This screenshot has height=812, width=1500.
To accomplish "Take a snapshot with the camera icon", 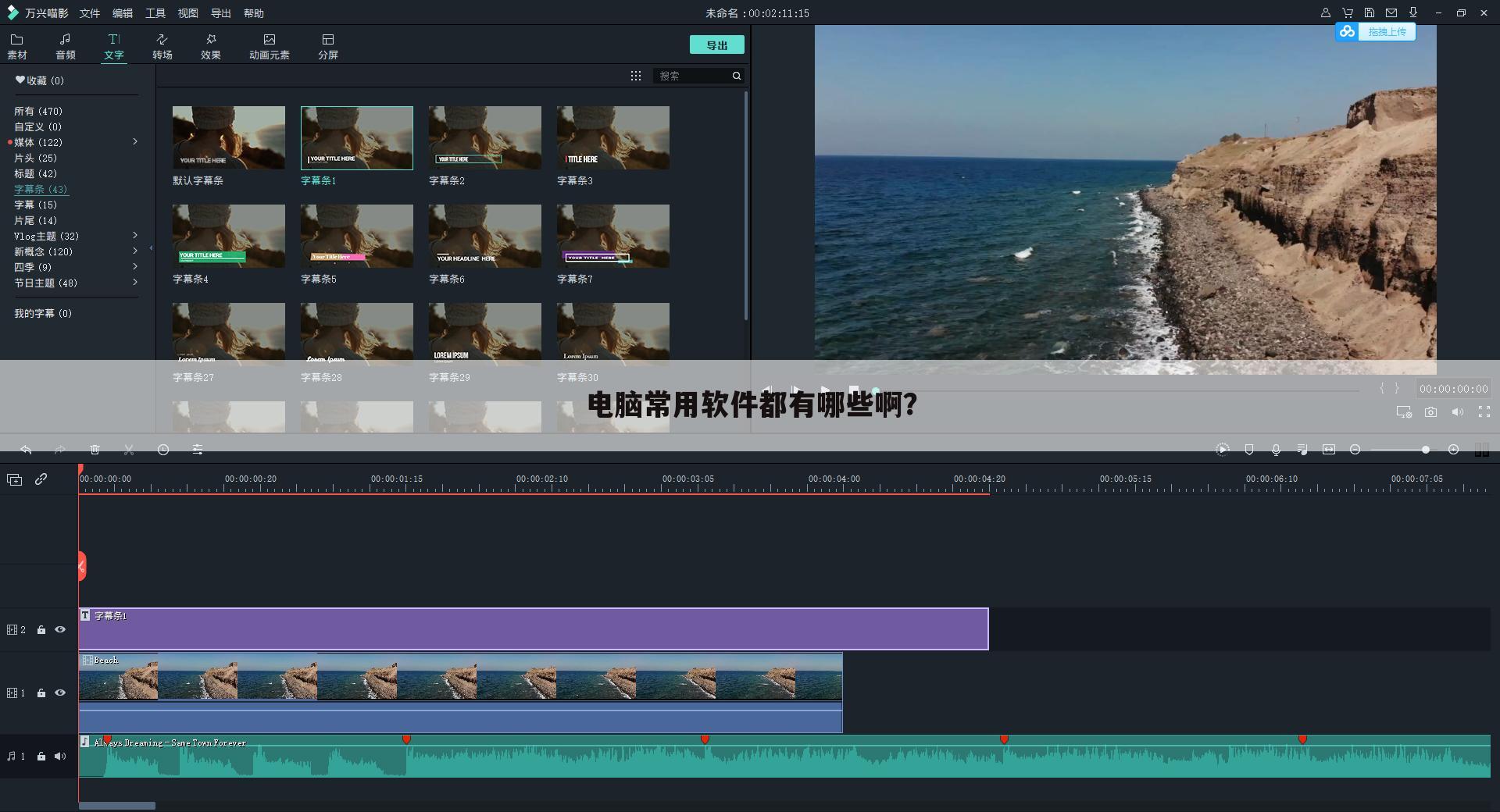I will click(1430, 412).
